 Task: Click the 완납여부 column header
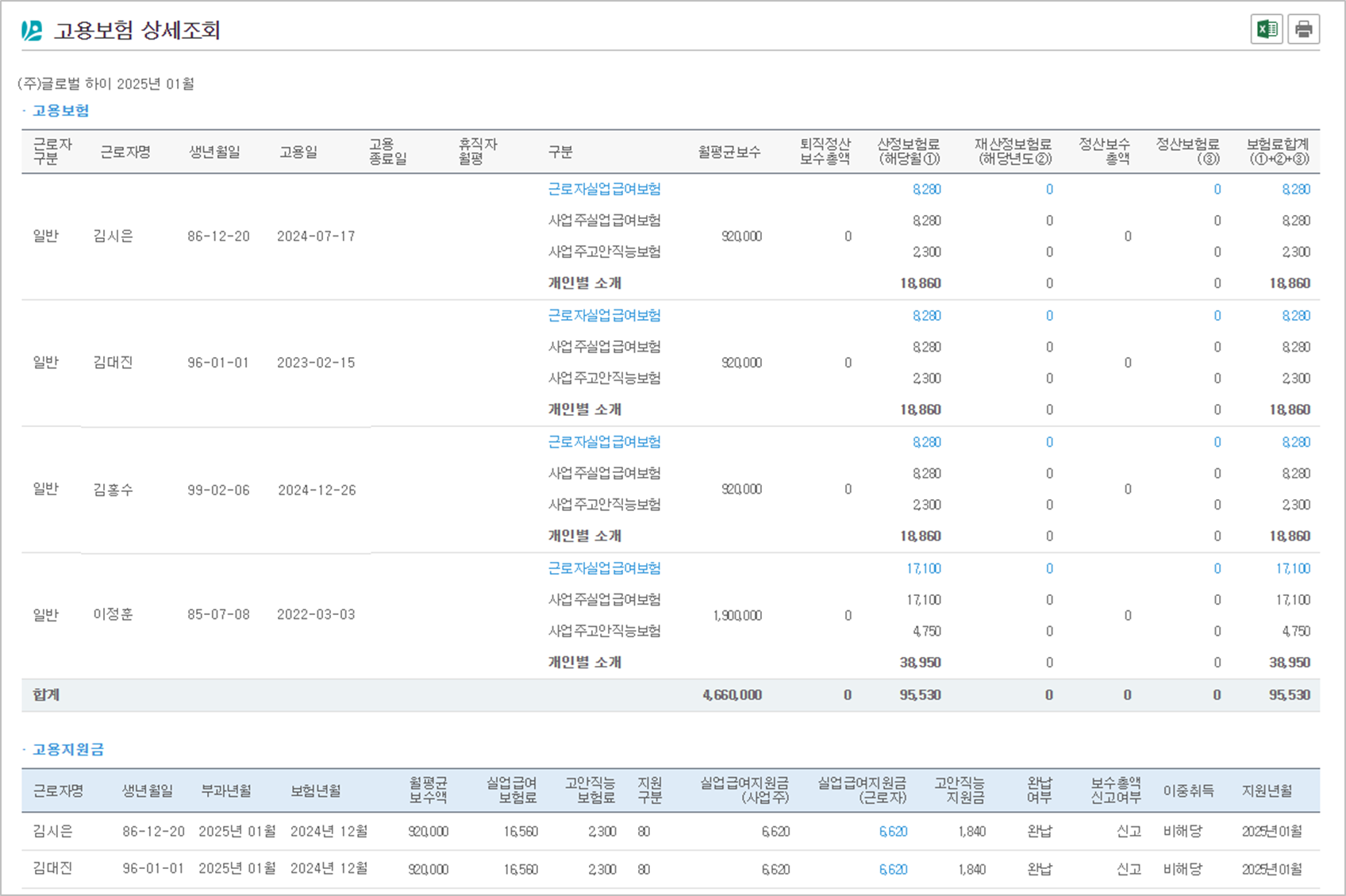(1040, 790)
